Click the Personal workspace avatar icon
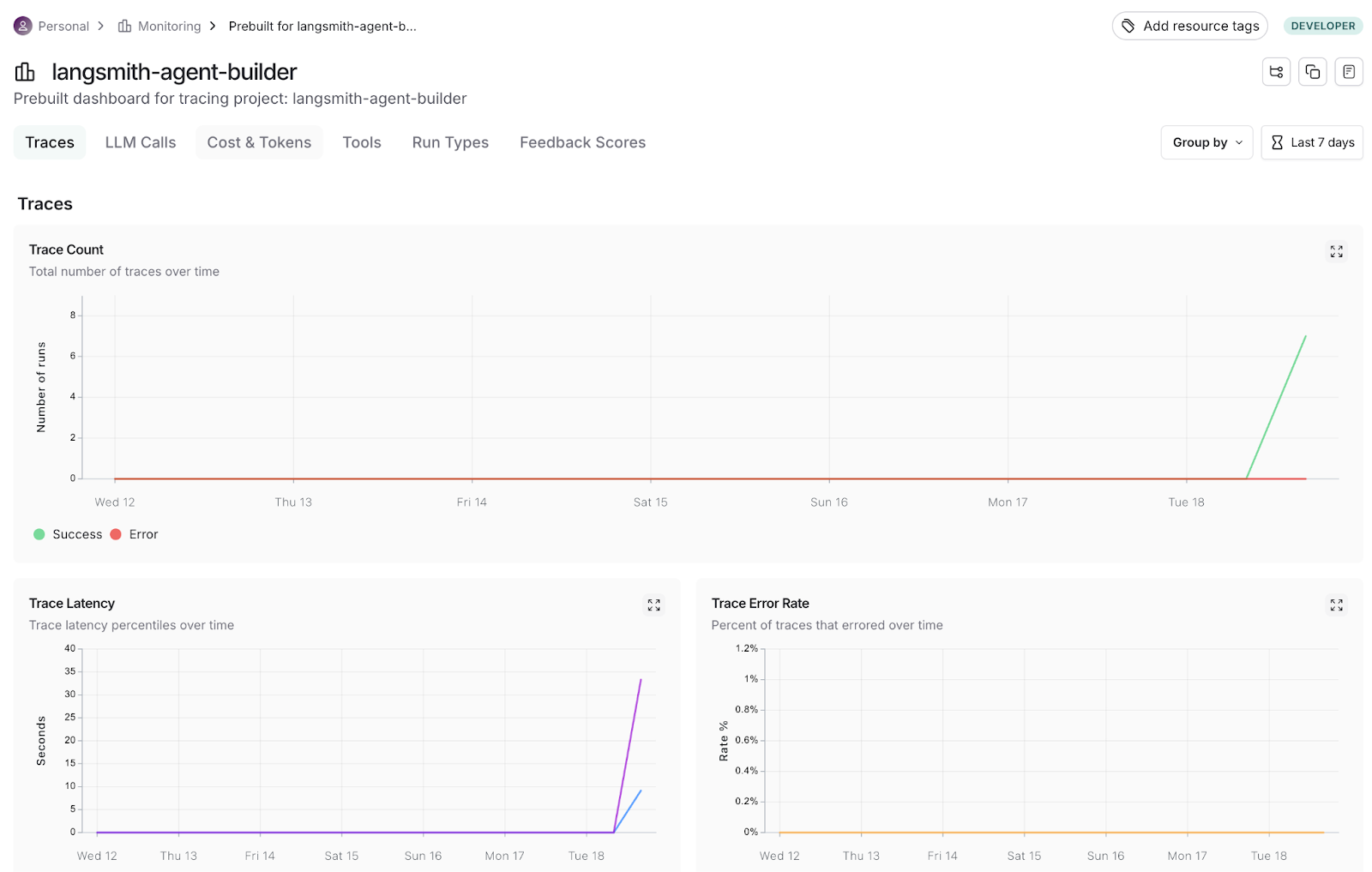This screenshot has height=872, width=1372. (23, 26)
